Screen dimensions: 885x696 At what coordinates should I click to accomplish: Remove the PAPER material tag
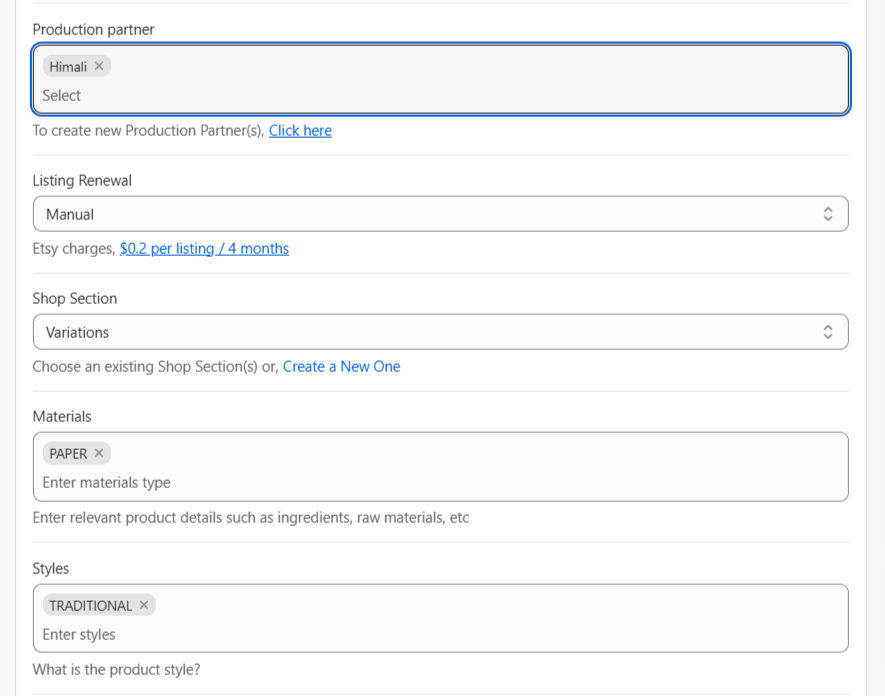[x=99, y=453]
